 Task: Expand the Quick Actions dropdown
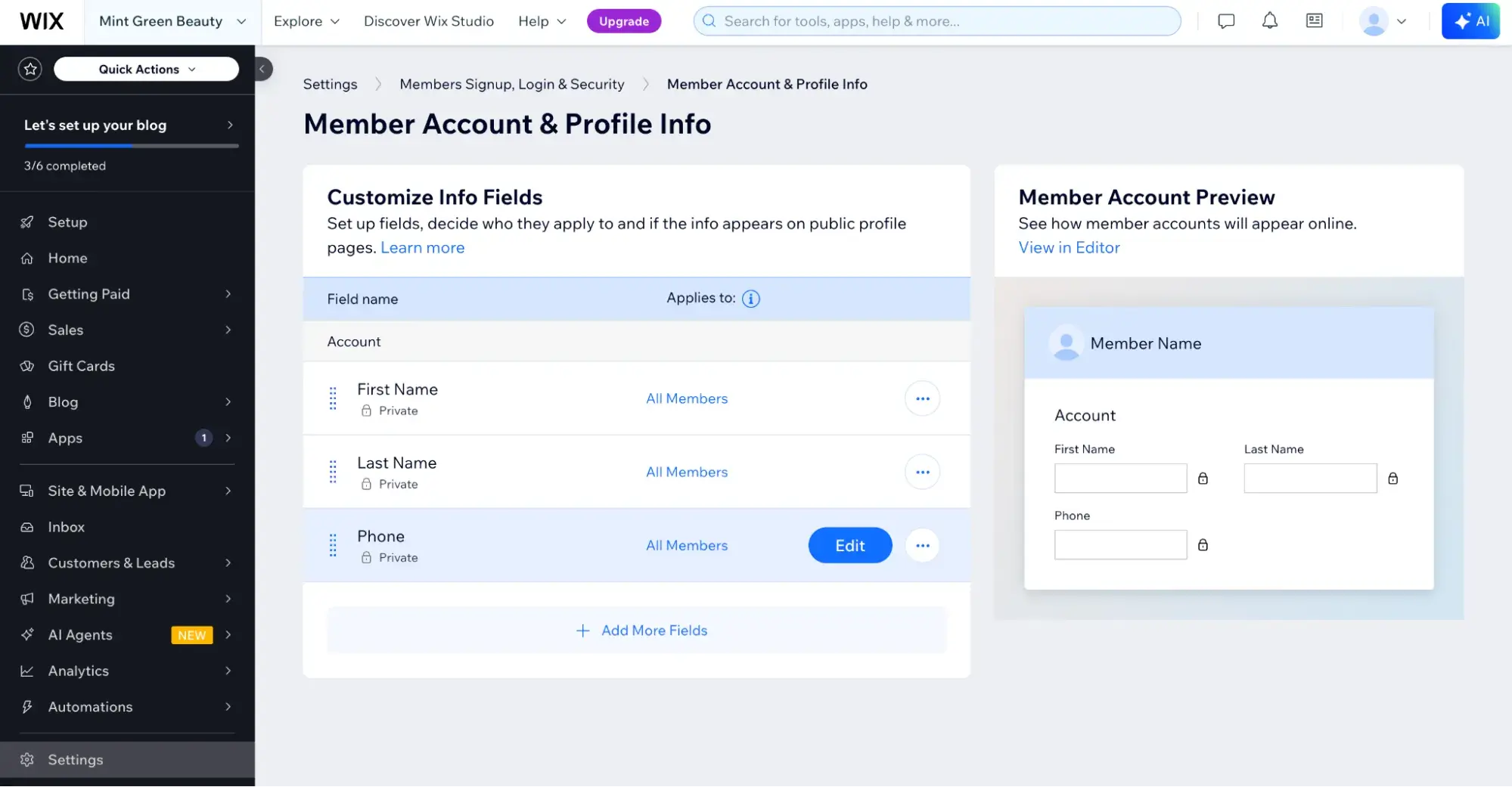click(146, 69)
